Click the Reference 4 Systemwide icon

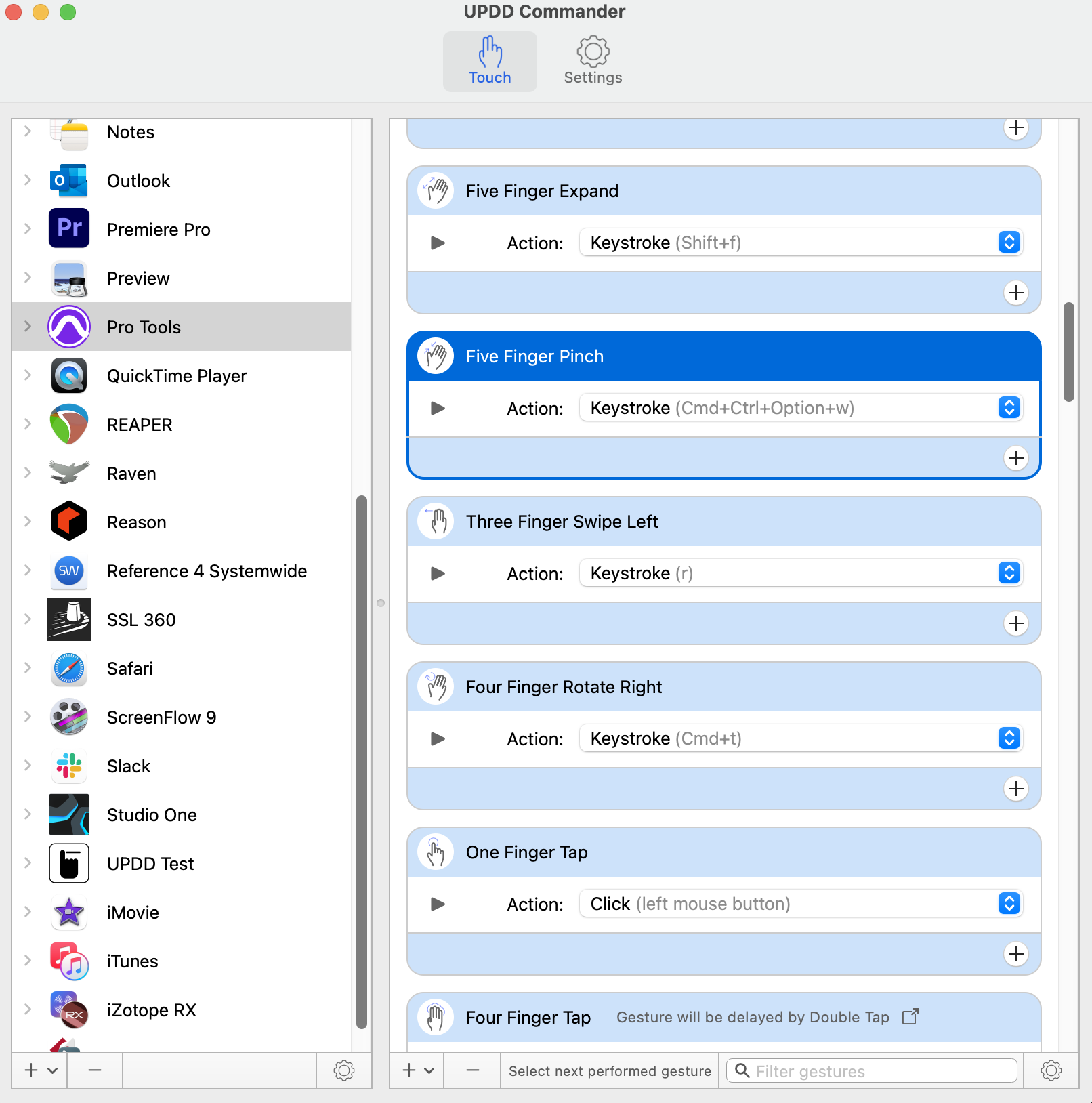pos(69,570)
